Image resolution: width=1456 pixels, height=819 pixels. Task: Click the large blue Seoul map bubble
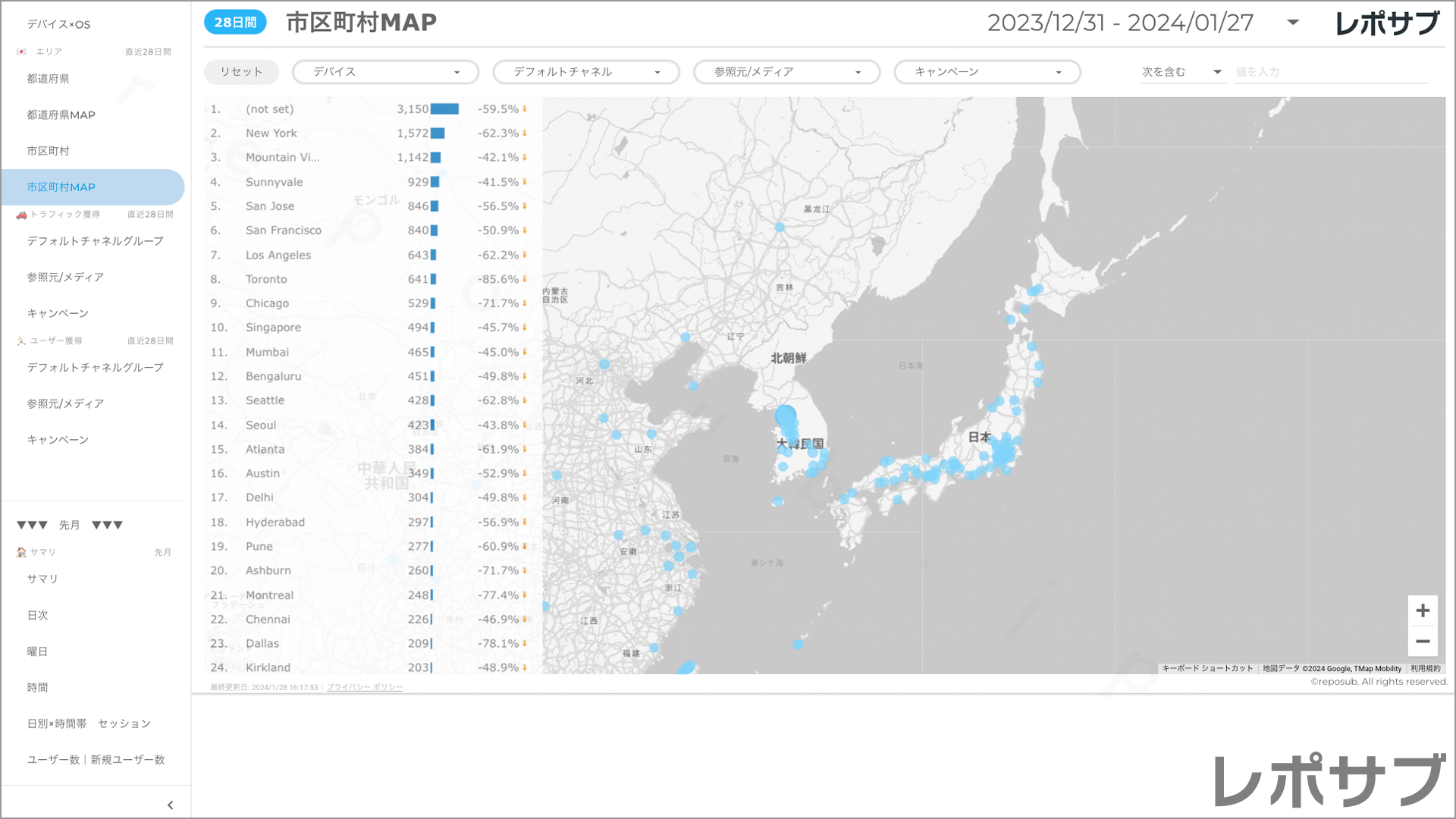pos(786,416)
